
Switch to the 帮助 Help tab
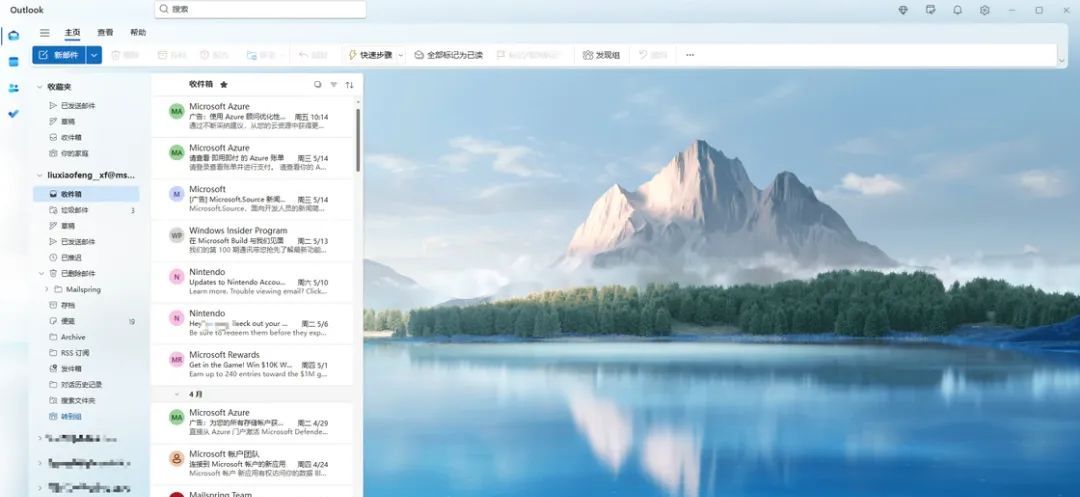138,32
